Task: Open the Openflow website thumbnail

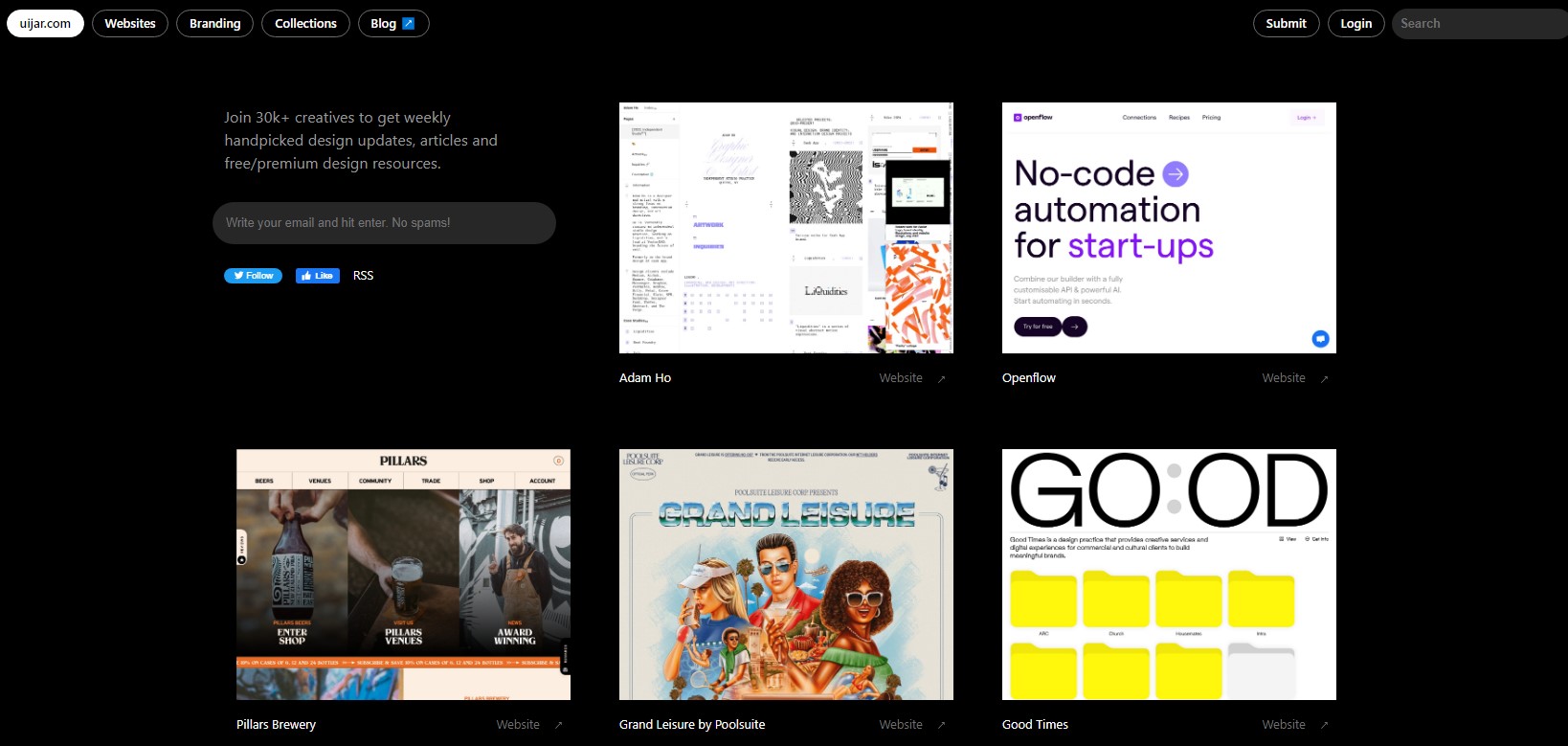Action: pyautogui.click(x=1169, y=228)
